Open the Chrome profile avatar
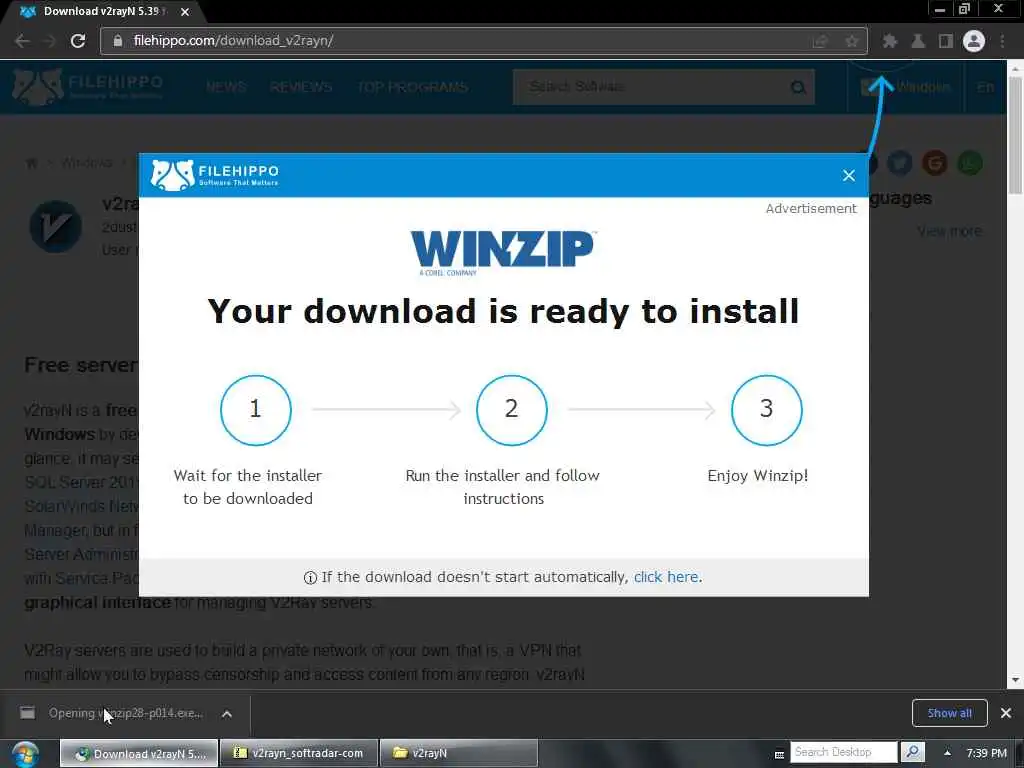The width and height of the screenshot is (1024, 768). [x=973, y=41]
